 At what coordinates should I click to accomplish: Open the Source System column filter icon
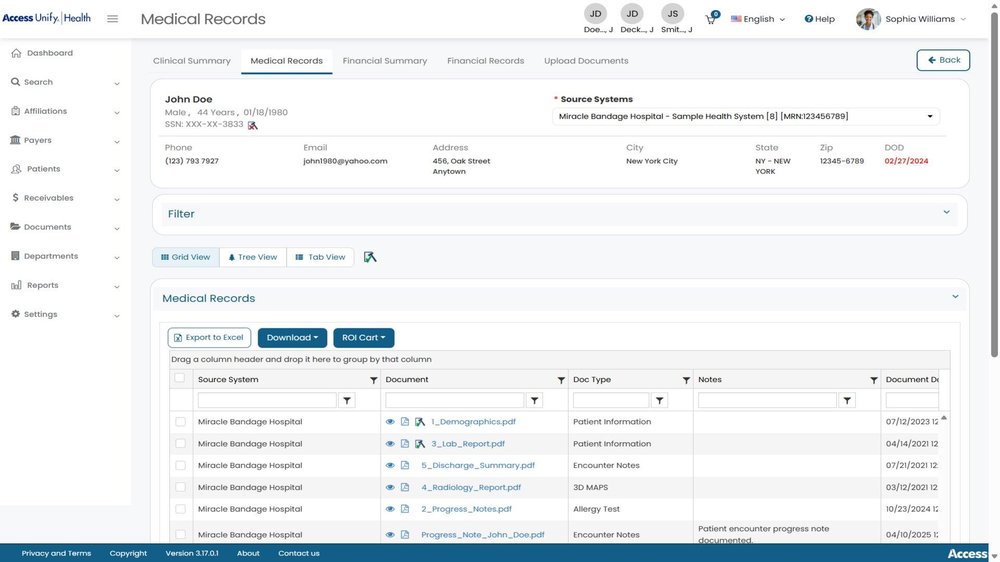click(373, 380)
